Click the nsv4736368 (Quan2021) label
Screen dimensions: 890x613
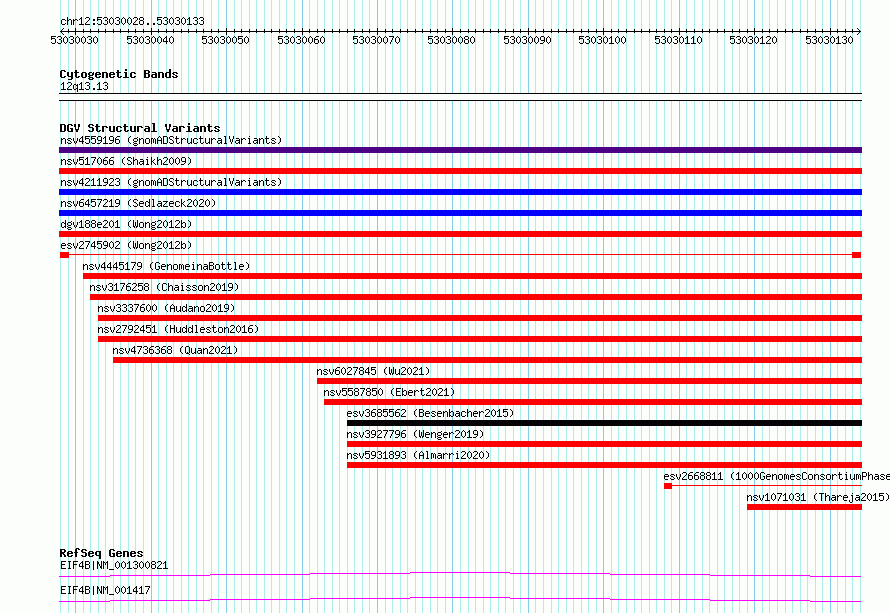point(175,350)
